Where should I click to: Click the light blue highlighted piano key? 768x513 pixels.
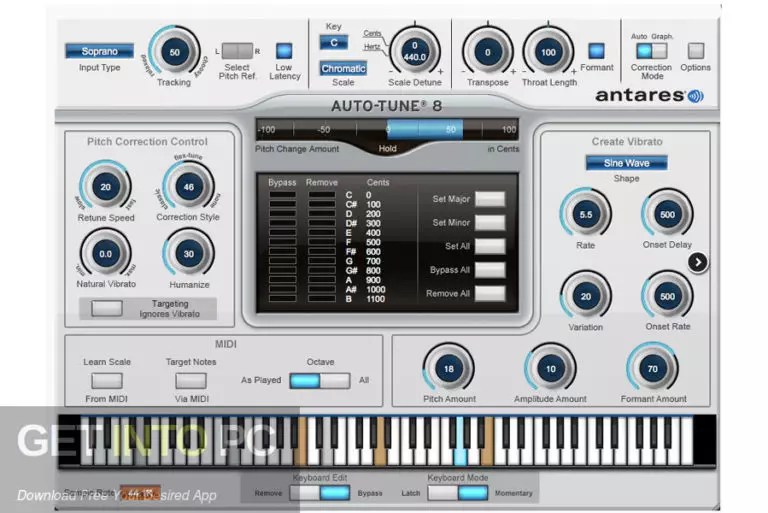pos(460,440)
